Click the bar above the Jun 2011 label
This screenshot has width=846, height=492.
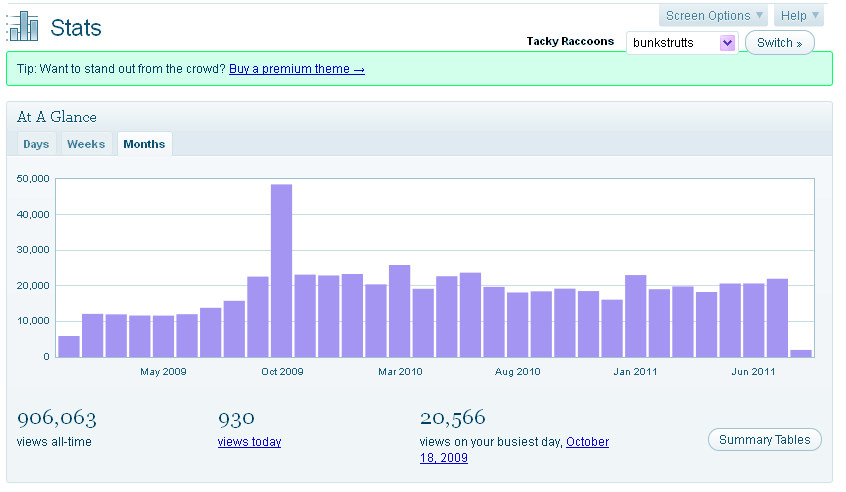click(753, 319)
